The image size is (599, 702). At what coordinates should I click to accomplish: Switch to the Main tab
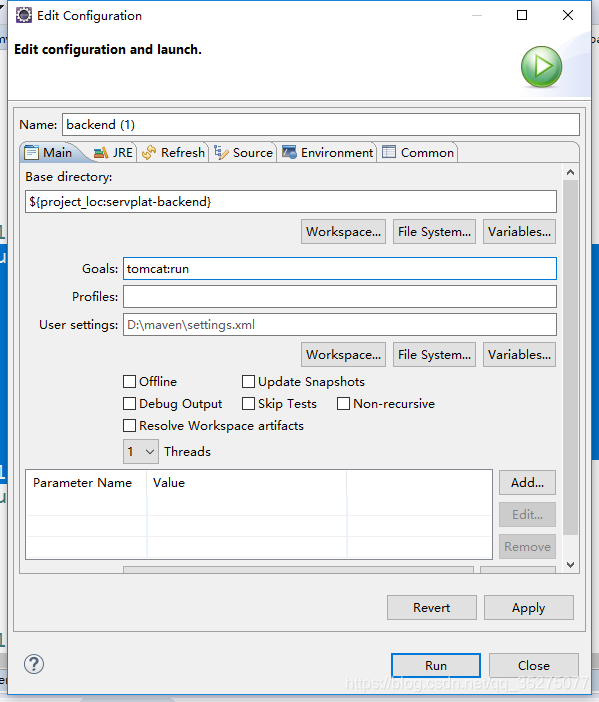(x=48, y=153)
